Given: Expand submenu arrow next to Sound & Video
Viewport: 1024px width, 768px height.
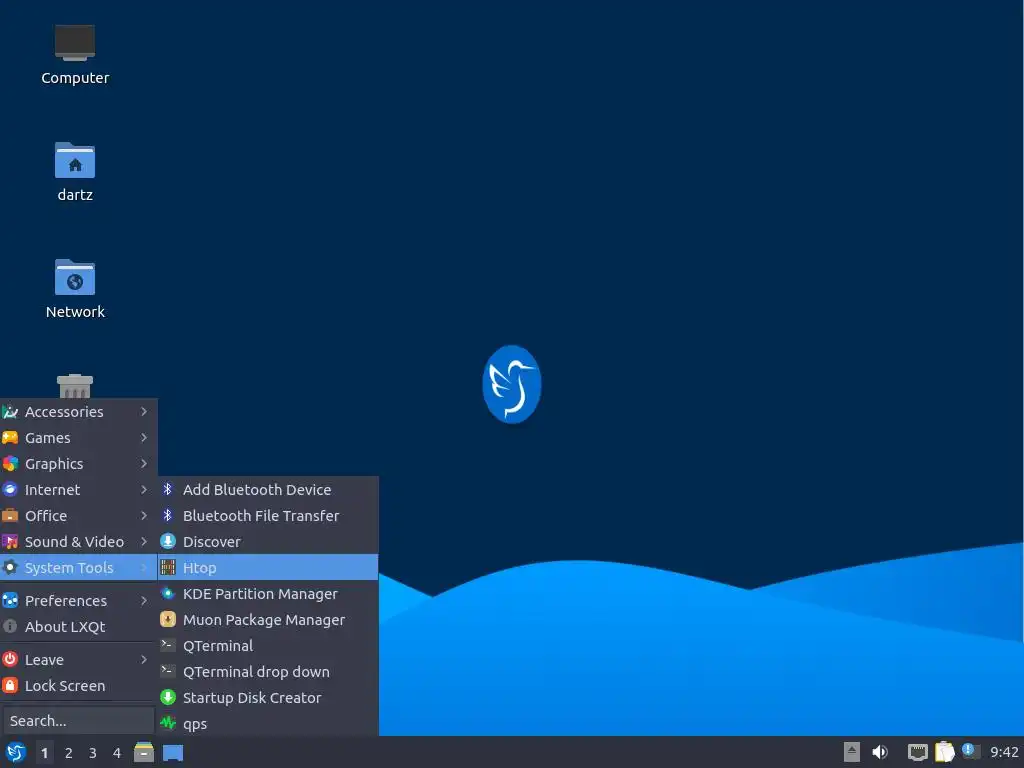Looking at the screenshot, I should [x=144, y=542].
